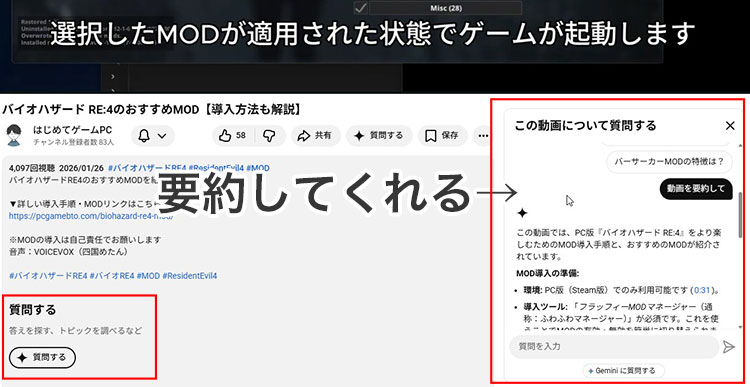This screenshot has width=750, height=387.
Task: Click the Gemini sparkle icon above summary
Action: tap(522, 213)
